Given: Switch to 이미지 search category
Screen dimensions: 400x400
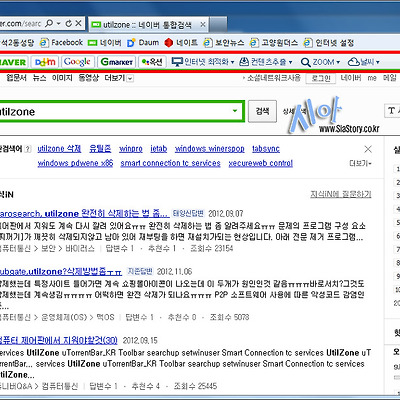Looking at the screenshot, I should [62, 78].
